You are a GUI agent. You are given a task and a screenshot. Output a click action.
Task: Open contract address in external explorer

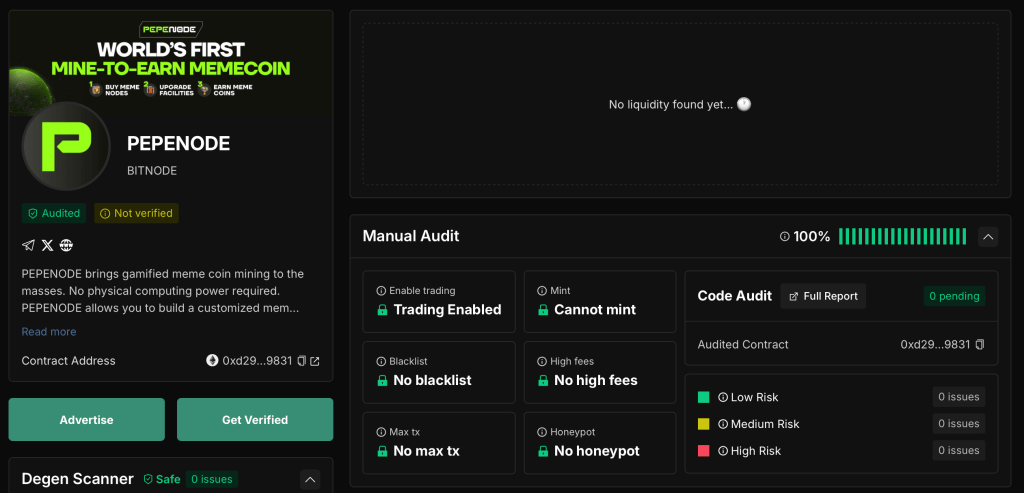pos(315,361)
